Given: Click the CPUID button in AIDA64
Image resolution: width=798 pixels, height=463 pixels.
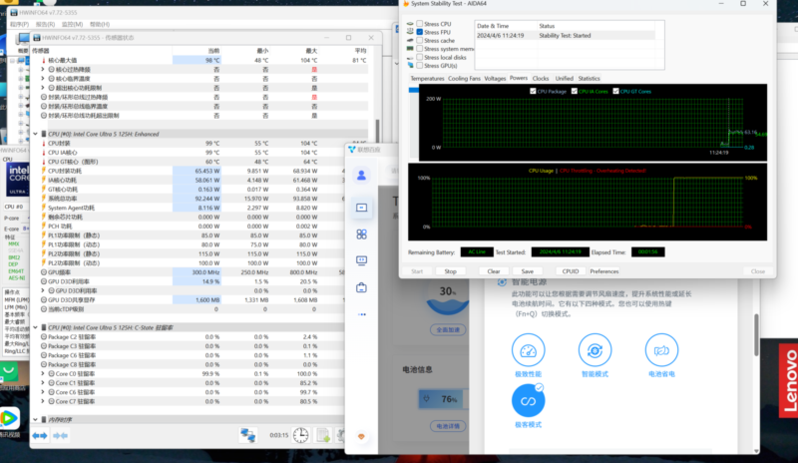Looking at the screenshot, I should [571, 271].
